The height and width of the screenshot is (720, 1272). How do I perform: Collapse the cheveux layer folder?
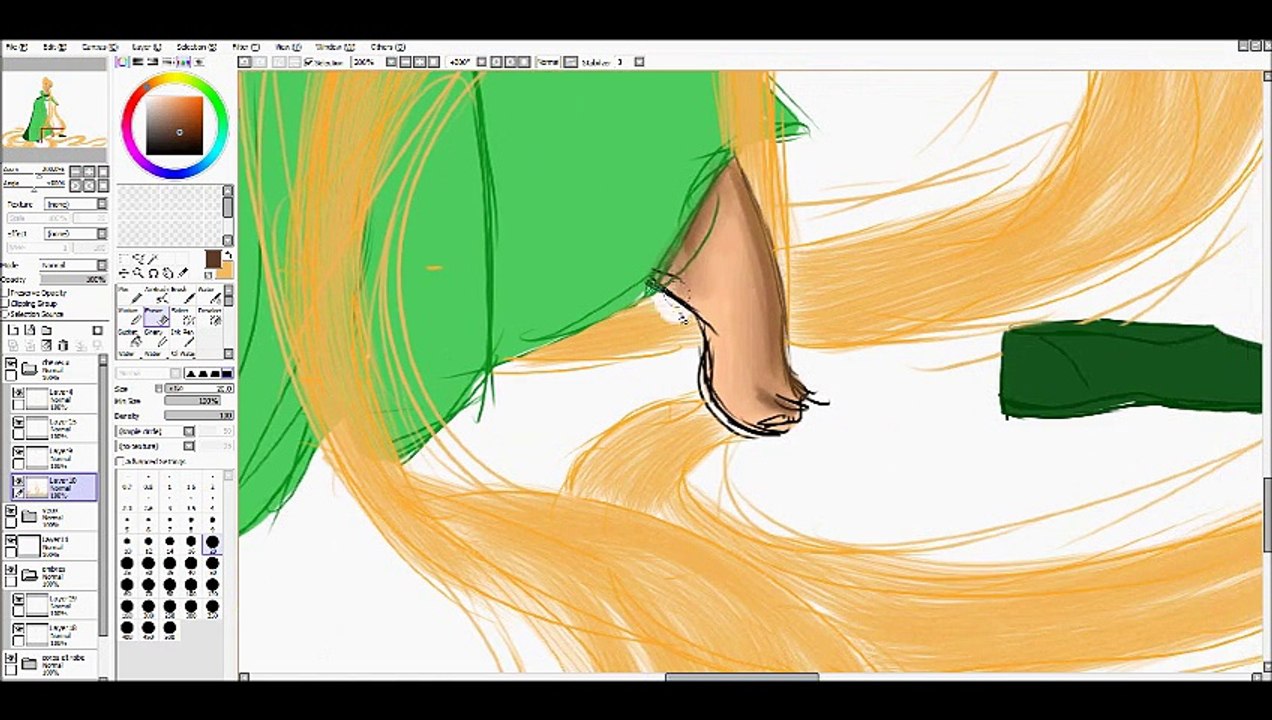coord(29,368)
